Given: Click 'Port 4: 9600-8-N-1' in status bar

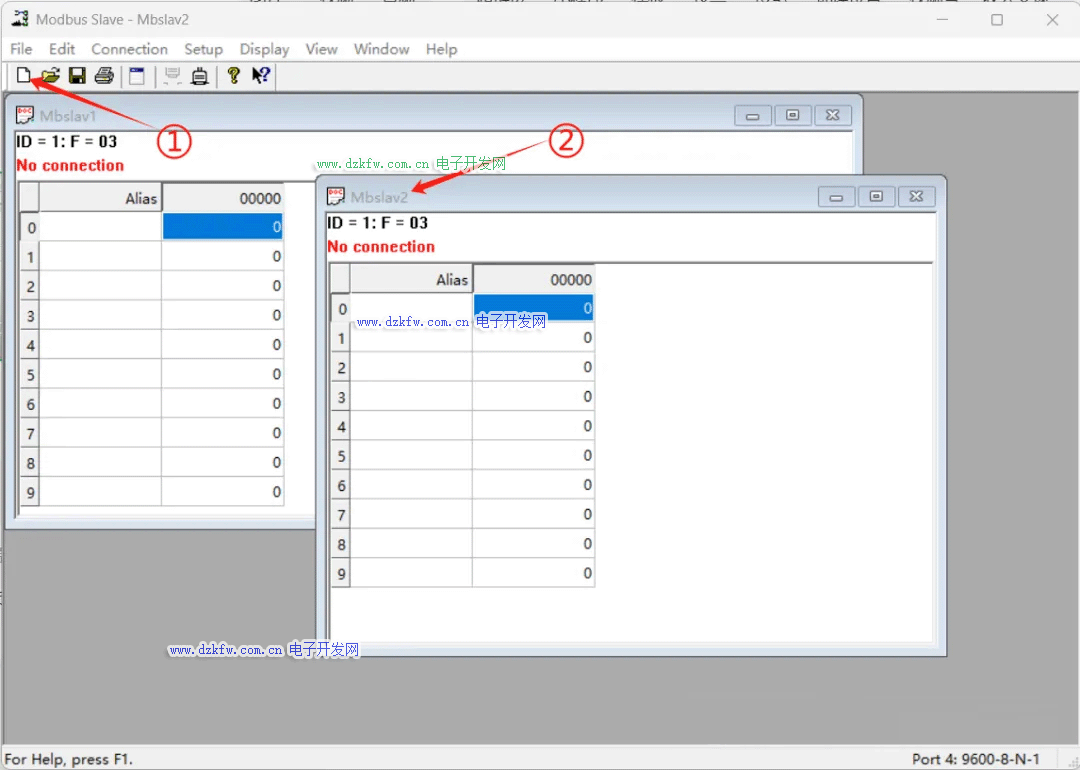Looking at the screenshot, I should point(975,759).
